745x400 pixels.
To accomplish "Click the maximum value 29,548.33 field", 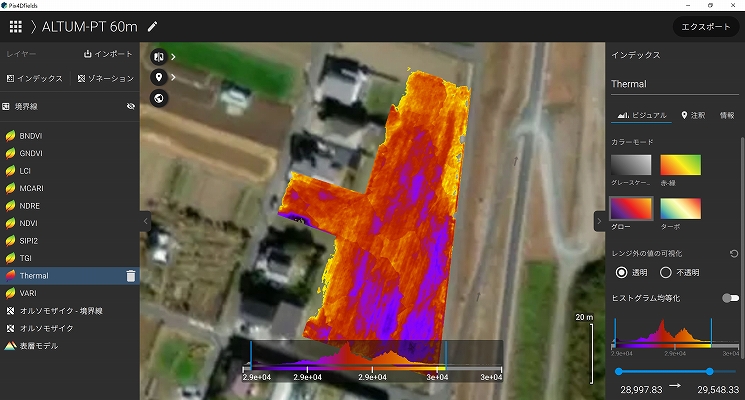I will coord(717,390).
